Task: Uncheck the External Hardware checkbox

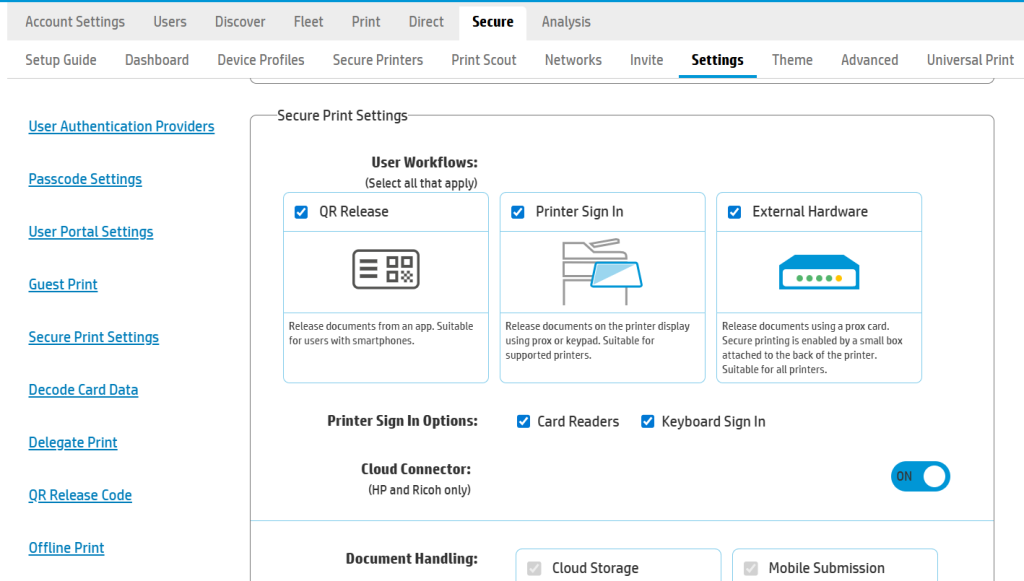Action: (x=734, y=212)
